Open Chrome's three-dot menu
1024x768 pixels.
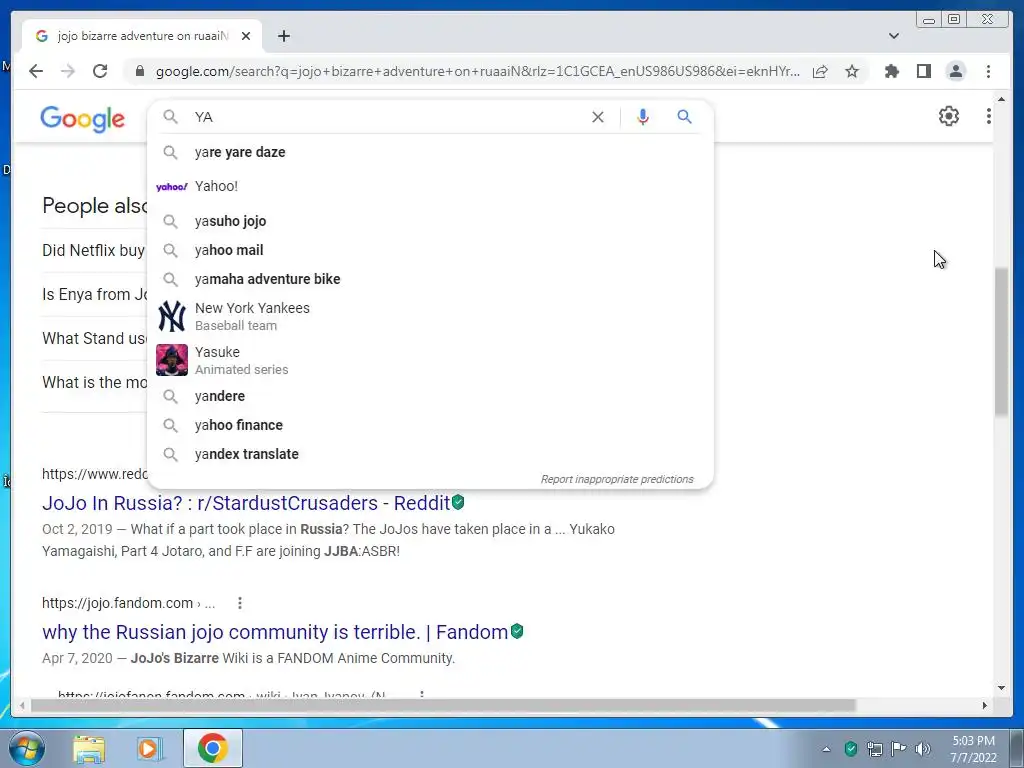pos(988,71)
